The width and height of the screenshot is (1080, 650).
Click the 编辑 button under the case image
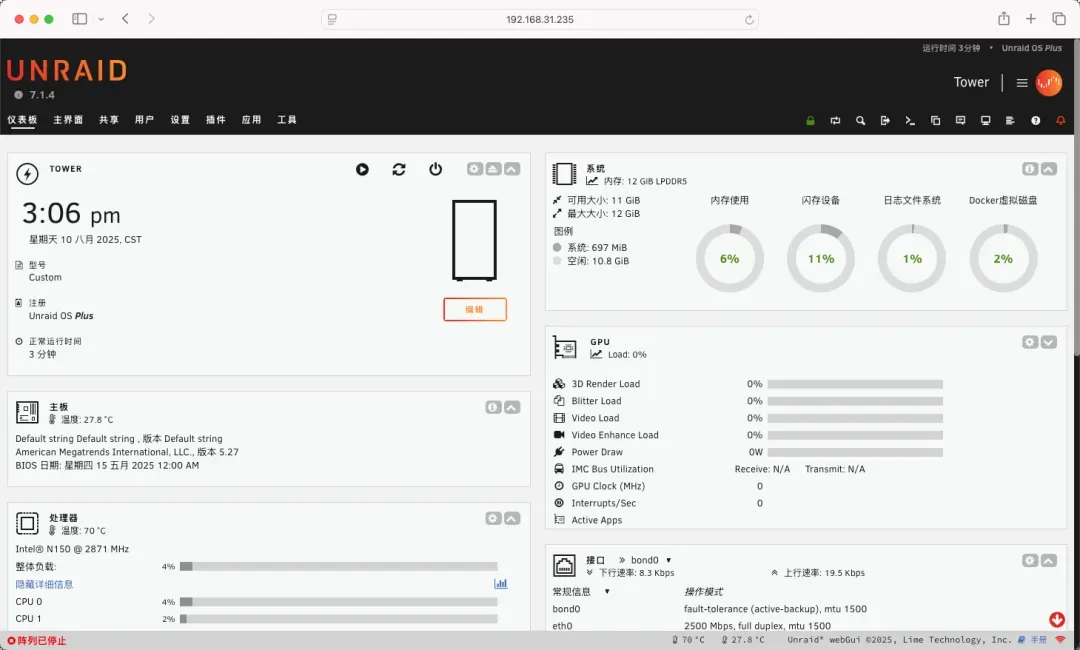(474, 310)
